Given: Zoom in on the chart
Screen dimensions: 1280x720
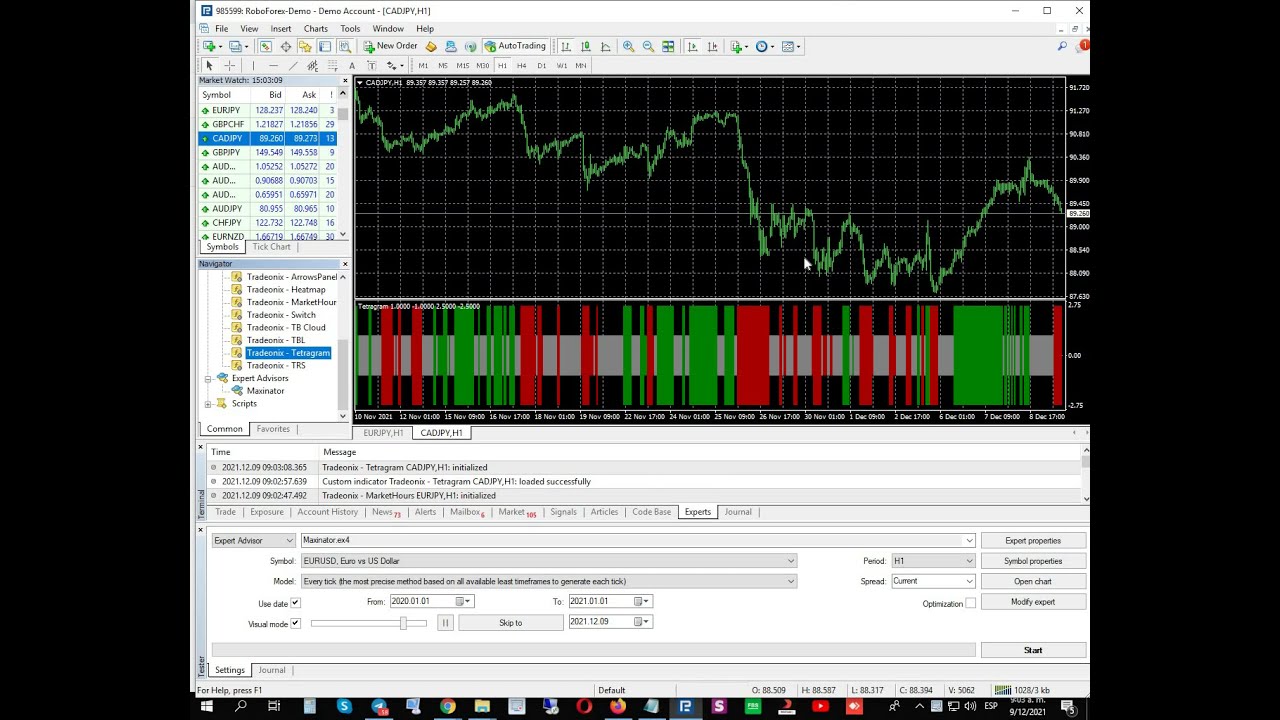Looking at the screenshot, I should pos(628,46).
